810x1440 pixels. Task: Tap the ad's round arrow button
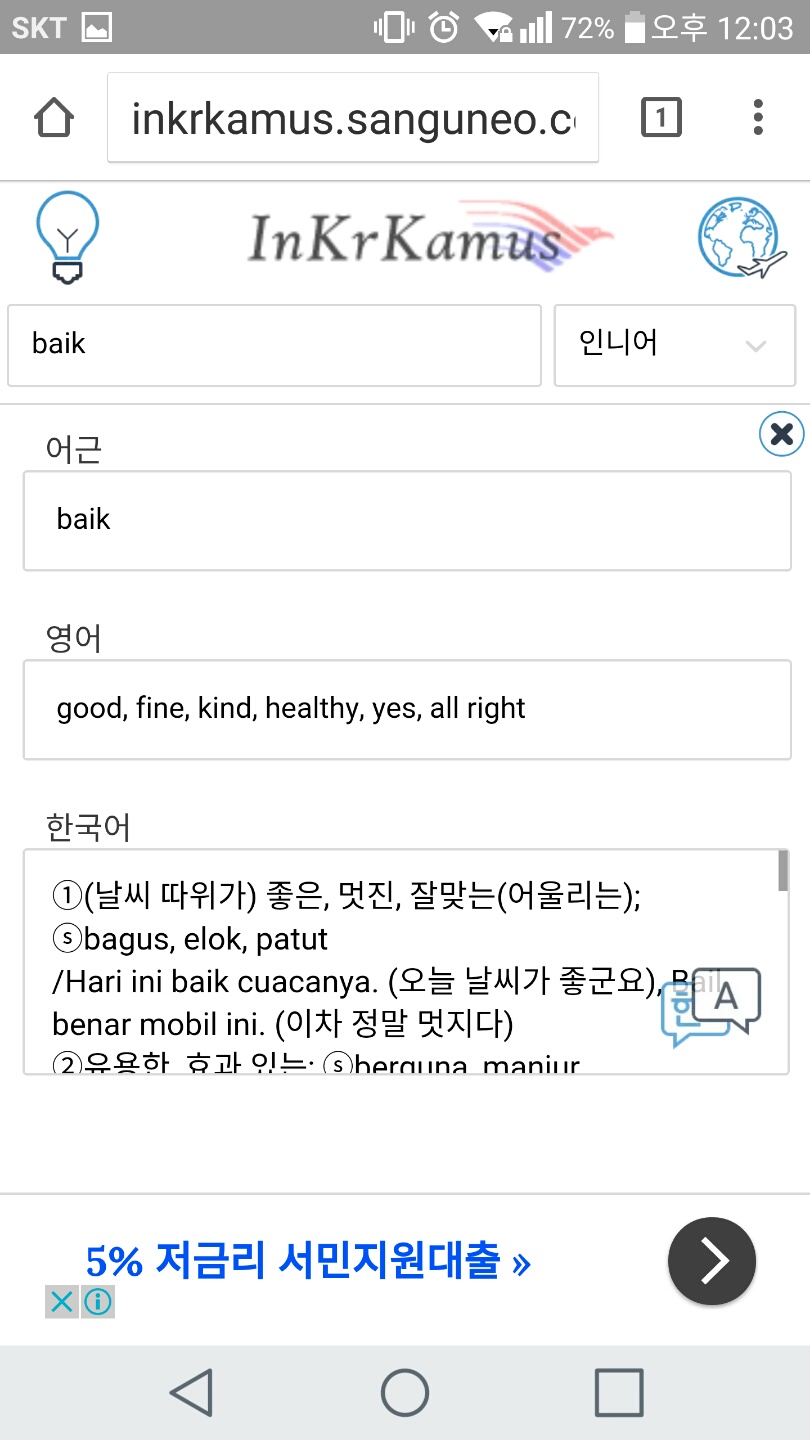(712, 1261)
